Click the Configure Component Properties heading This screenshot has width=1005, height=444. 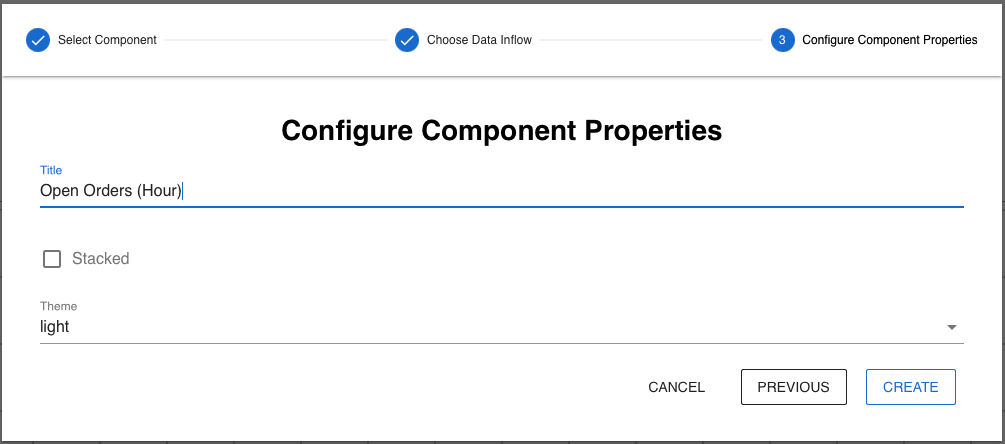502,131
